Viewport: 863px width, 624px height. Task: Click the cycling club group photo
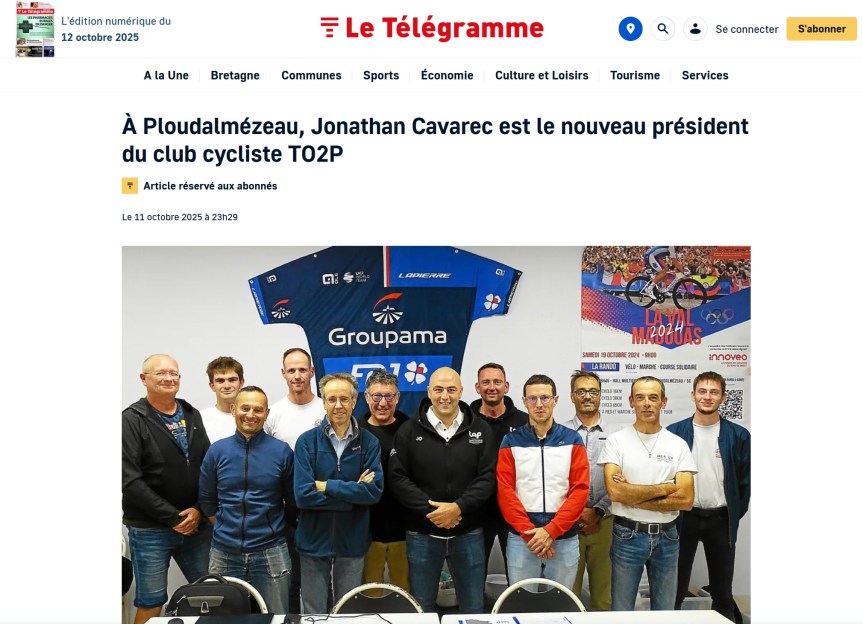pyautogui.click(x=436, y=435)
